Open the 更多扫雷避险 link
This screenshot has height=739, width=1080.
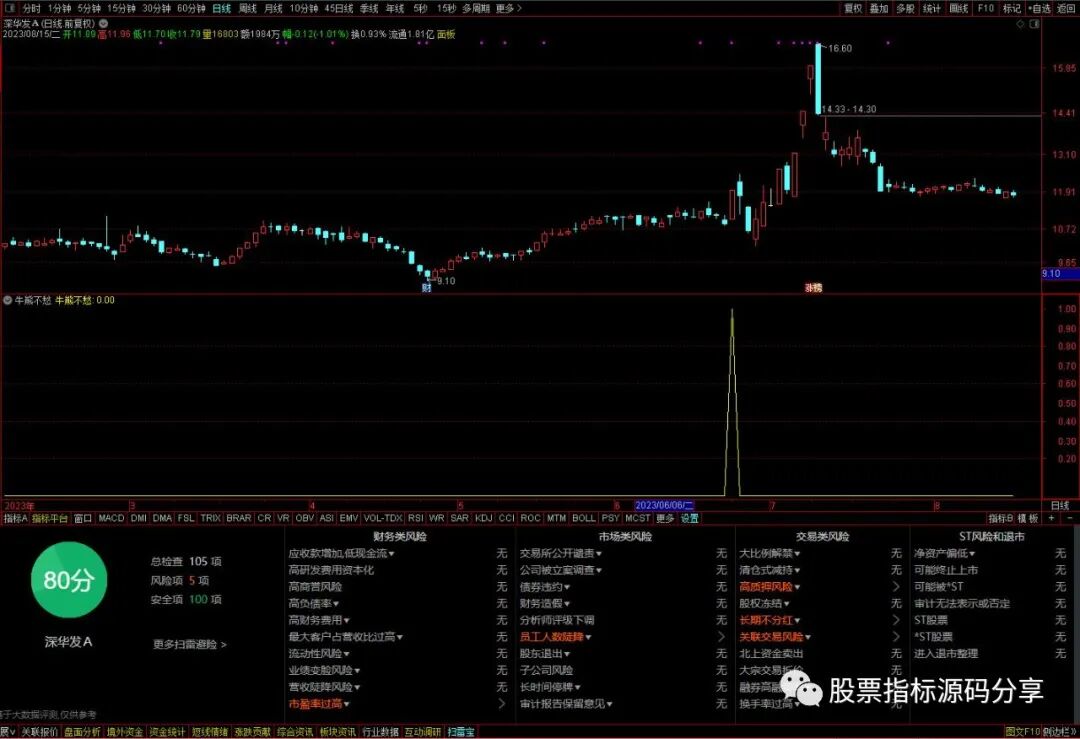click(x=189, y=645)
